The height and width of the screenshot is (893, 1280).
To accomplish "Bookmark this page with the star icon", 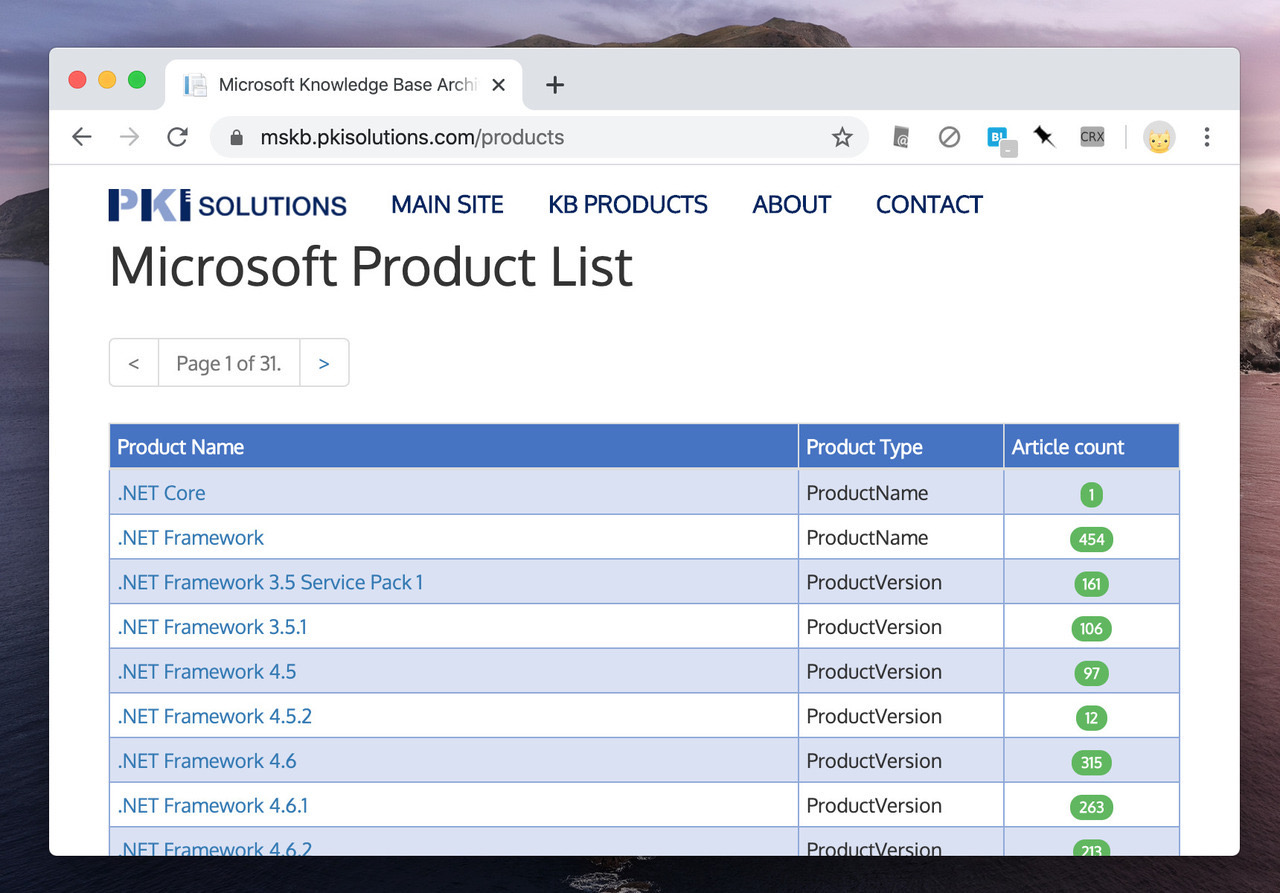I will [x=842, y=137].
